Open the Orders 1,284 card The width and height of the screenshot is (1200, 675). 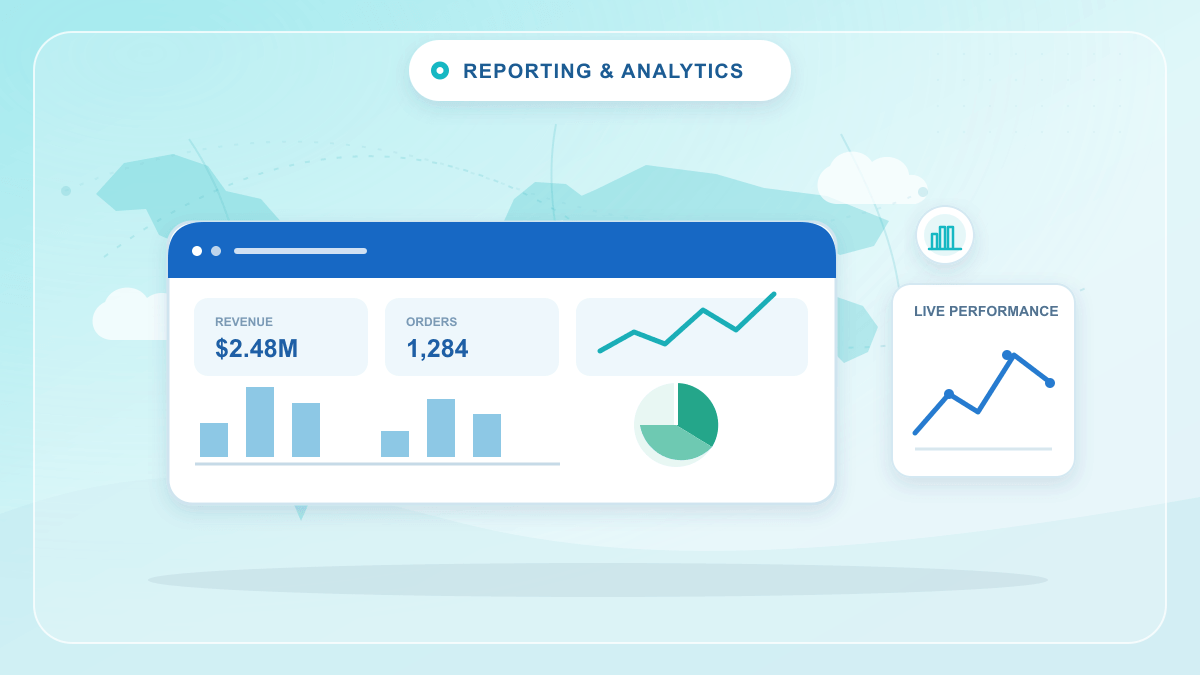click(472, 337)
